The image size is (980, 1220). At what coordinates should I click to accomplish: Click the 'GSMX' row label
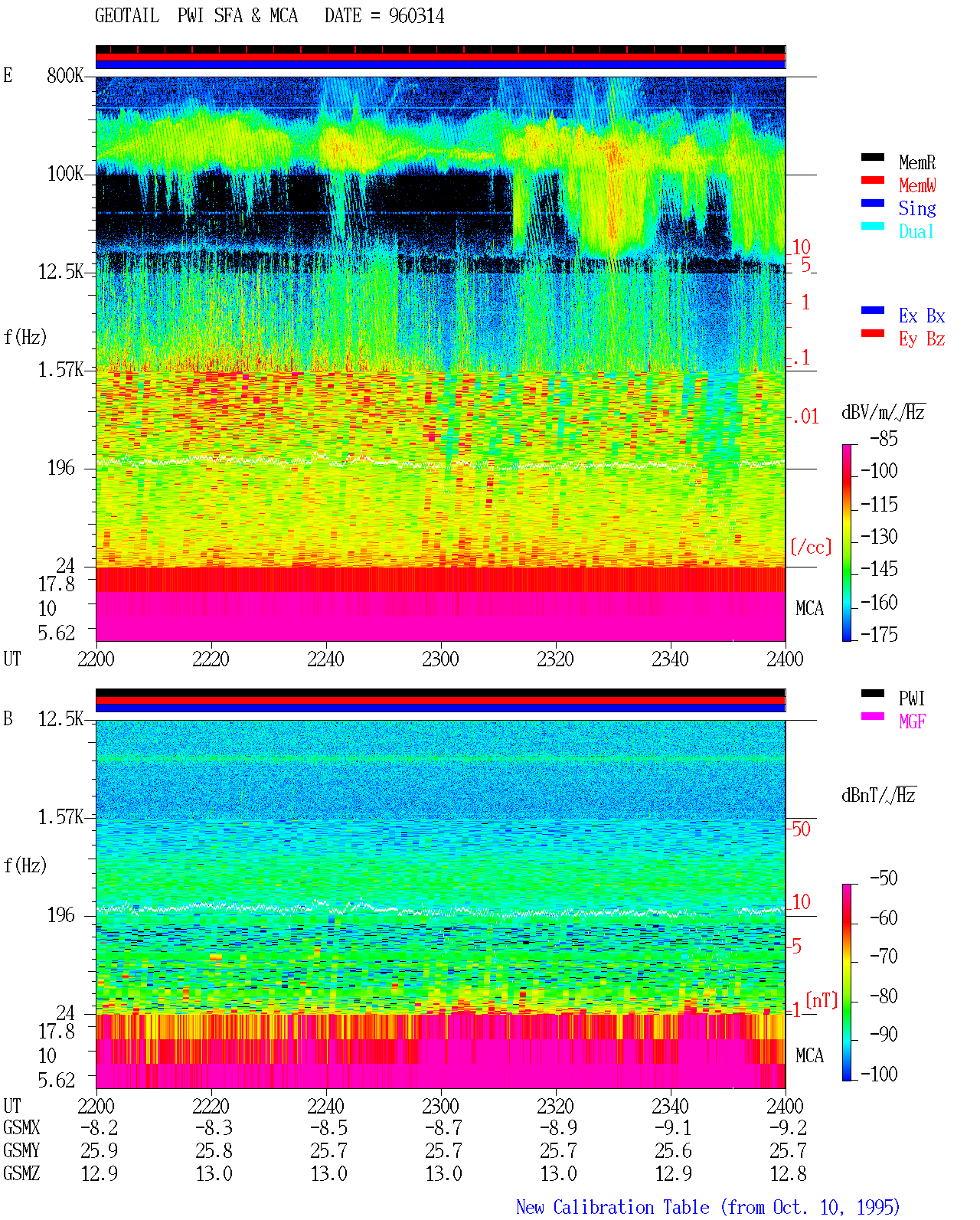21,1128
